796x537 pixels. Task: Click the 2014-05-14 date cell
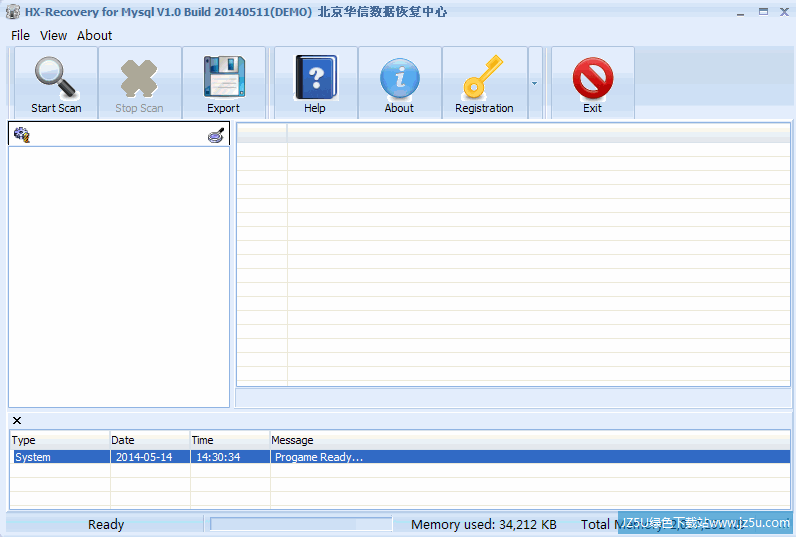tap(150, 457)
